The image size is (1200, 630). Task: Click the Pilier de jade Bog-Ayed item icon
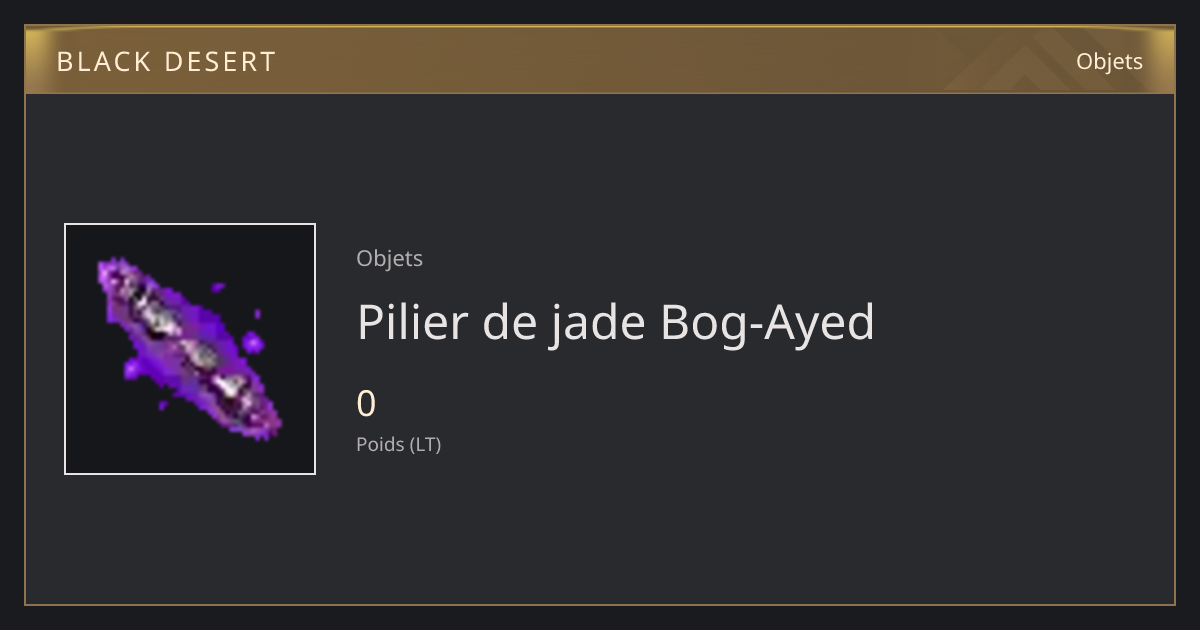(190, 349)
